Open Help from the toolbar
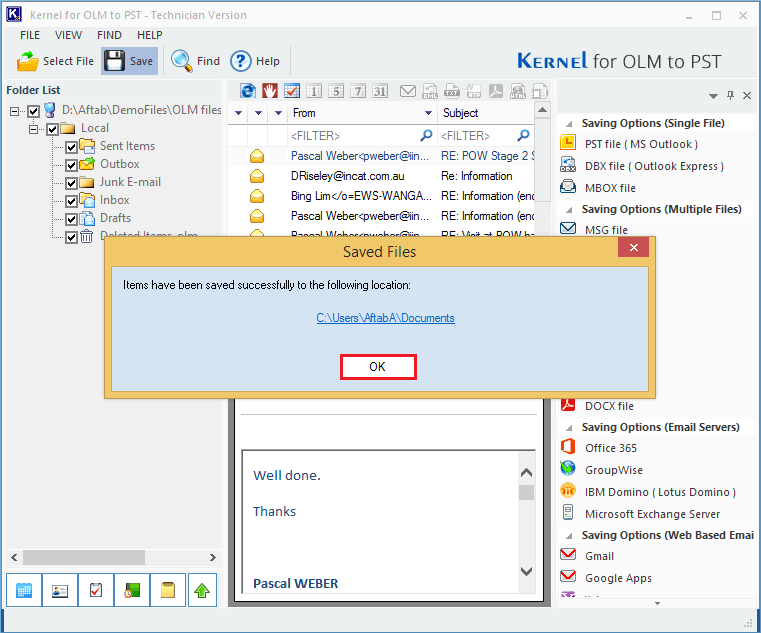This screenshot has height=633, width=761. [x=255, y=61]
